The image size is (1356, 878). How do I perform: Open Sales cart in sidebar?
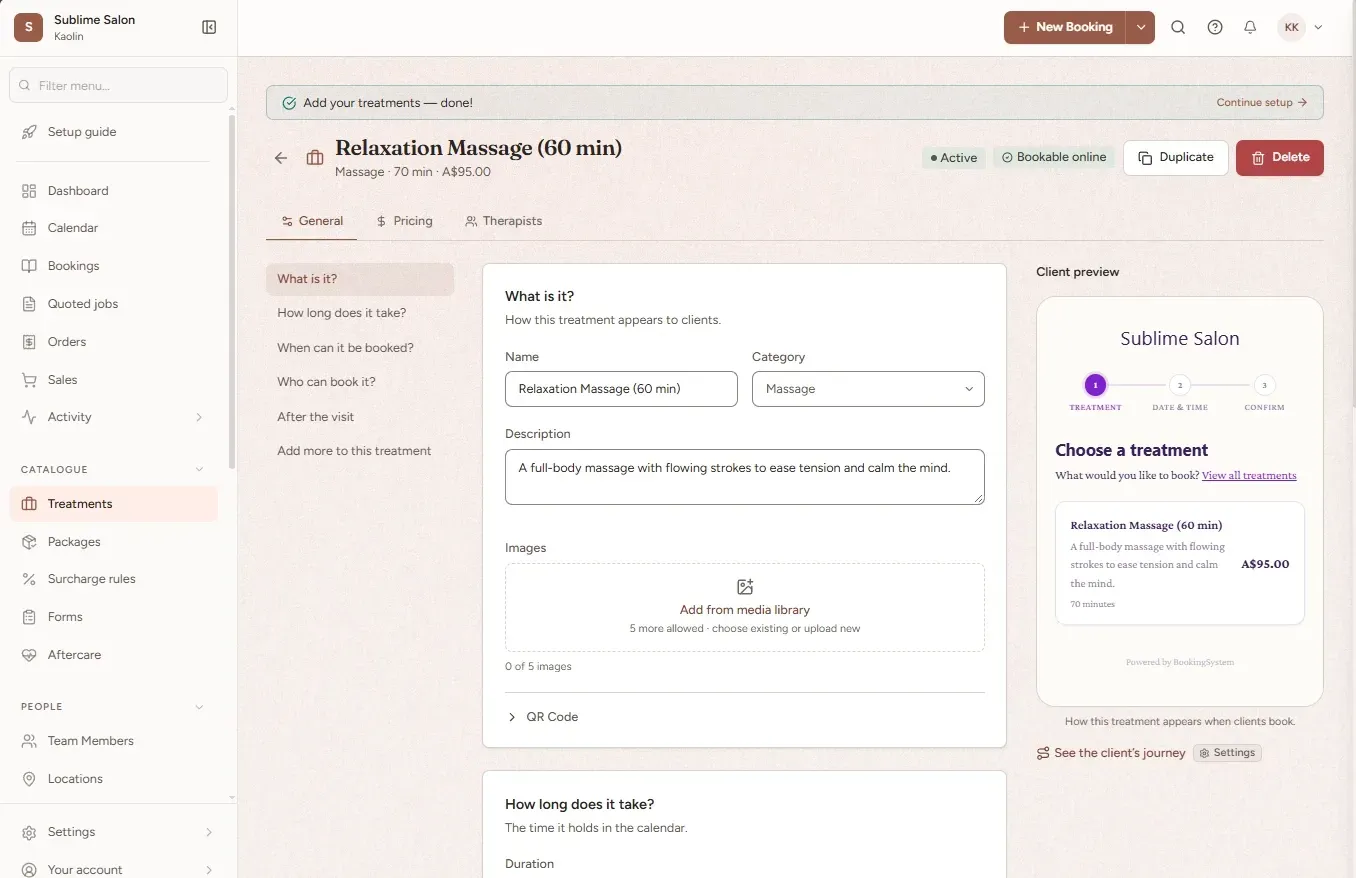tap(113, 380)
